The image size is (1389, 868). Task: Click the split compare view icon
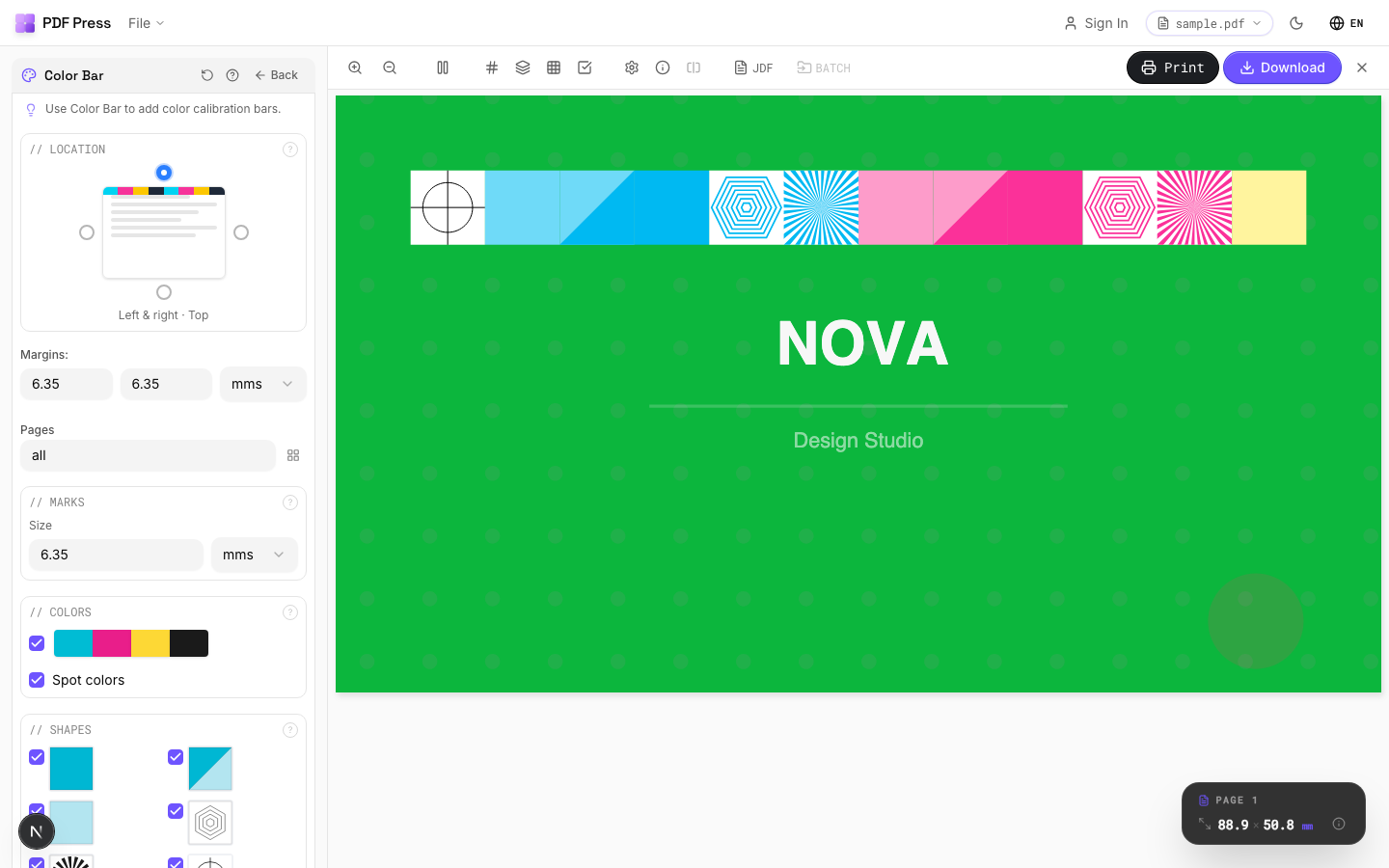point(694,68)
